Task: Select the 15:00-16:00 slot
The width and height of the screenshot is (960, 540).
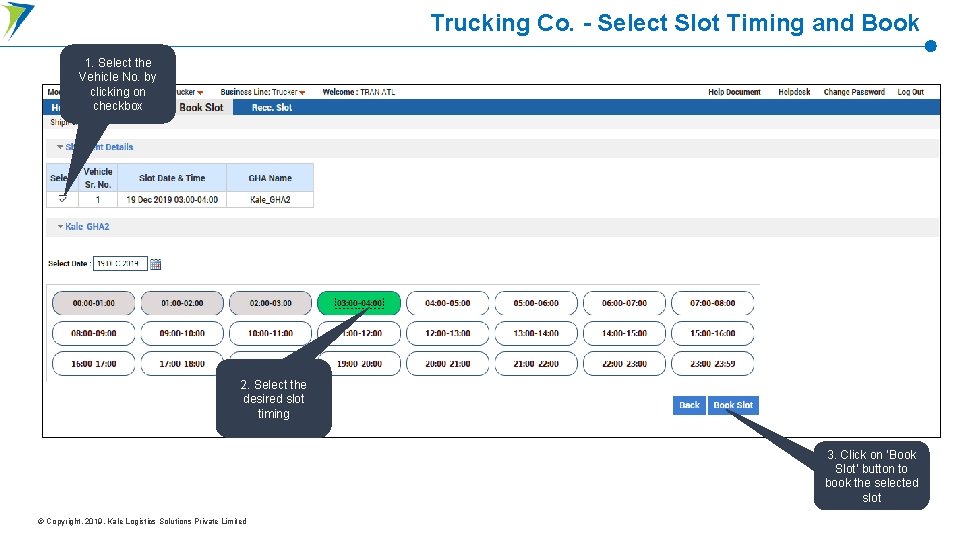Action: tap(713, 333)
